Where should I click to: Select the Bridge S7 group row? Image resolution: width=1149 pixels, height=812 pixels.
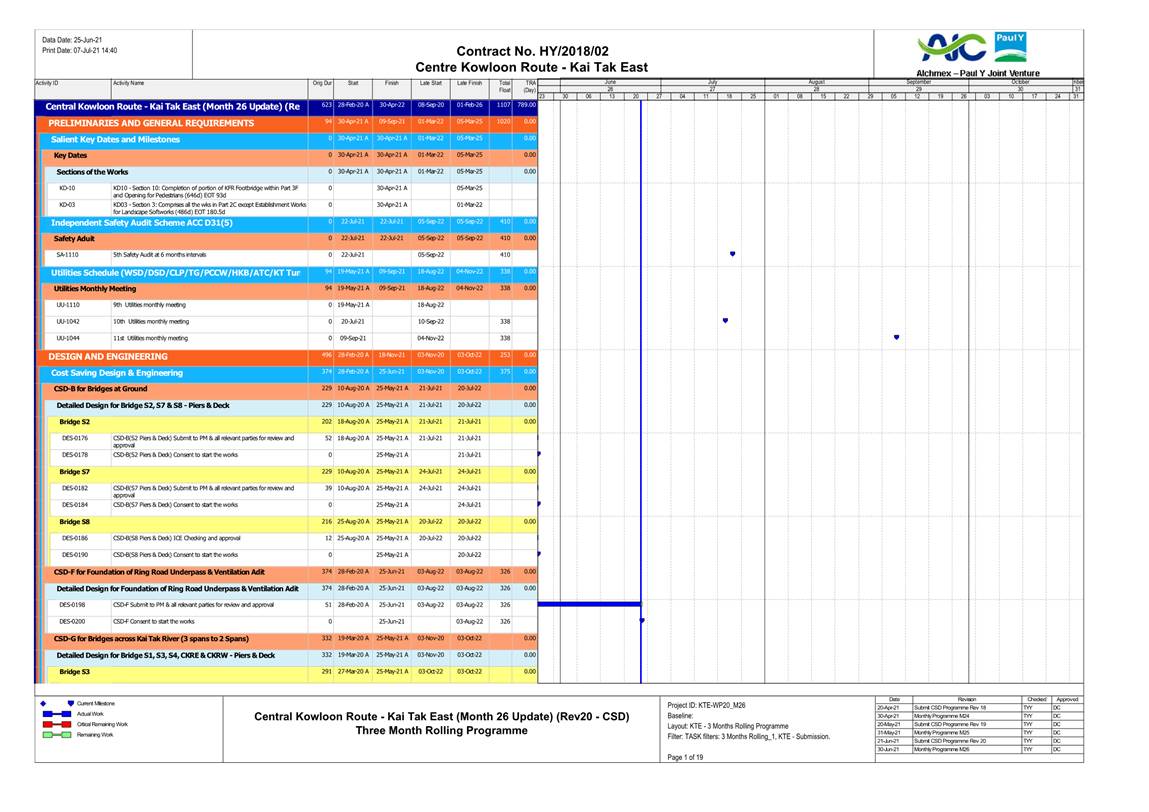75,471
